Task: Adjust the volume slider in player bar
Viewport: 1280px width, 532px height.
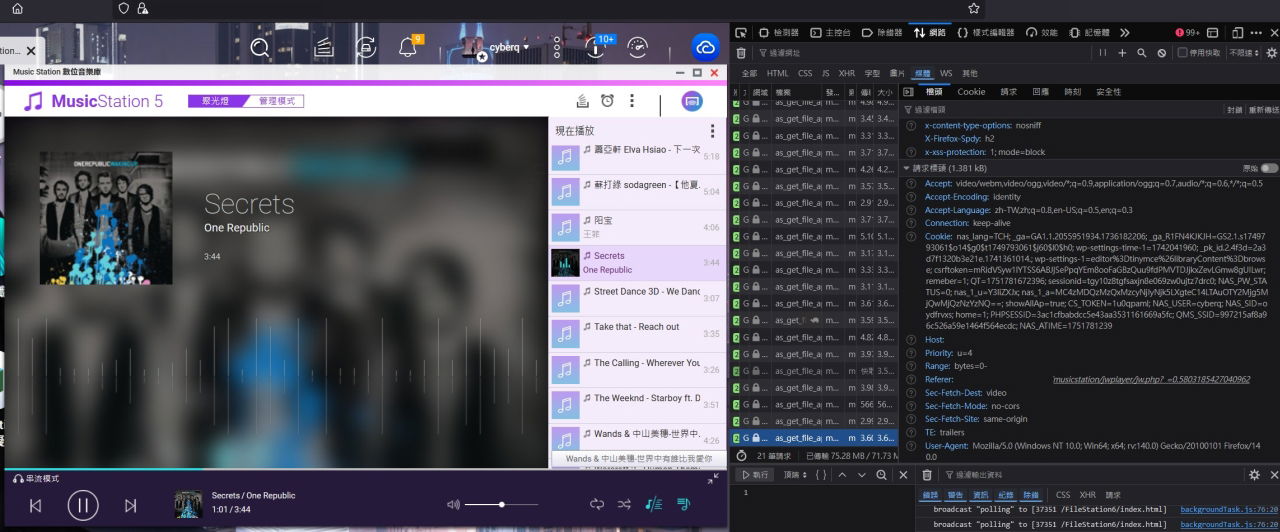Action: coord(501,505)
